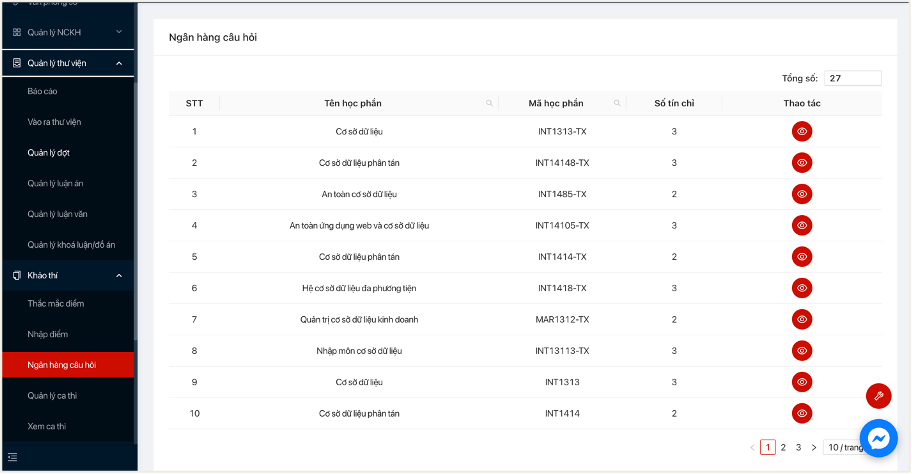The height and width of the screenshot is (474, 912).
Task: Go to pagination page 3
Action: coord(799,447)
